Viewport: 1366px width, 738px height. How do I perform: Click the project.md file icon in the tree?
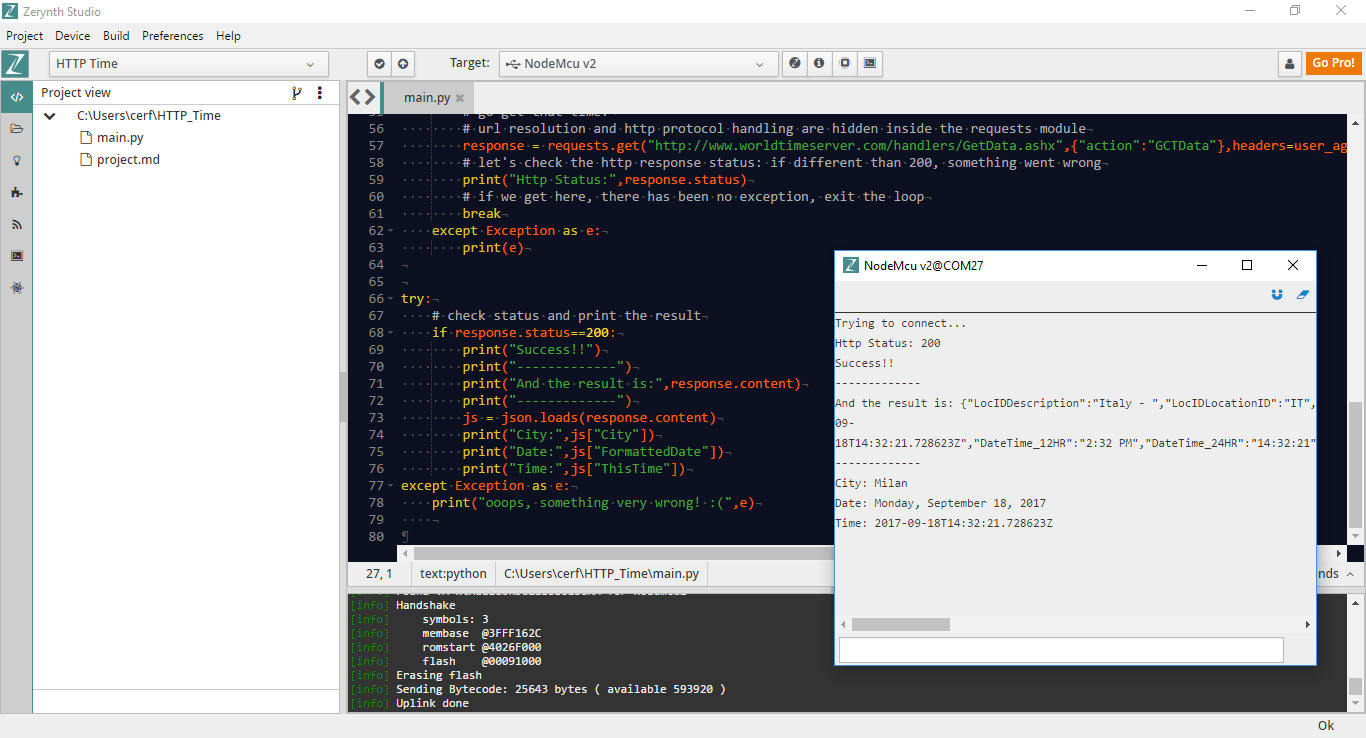(85, 160)
